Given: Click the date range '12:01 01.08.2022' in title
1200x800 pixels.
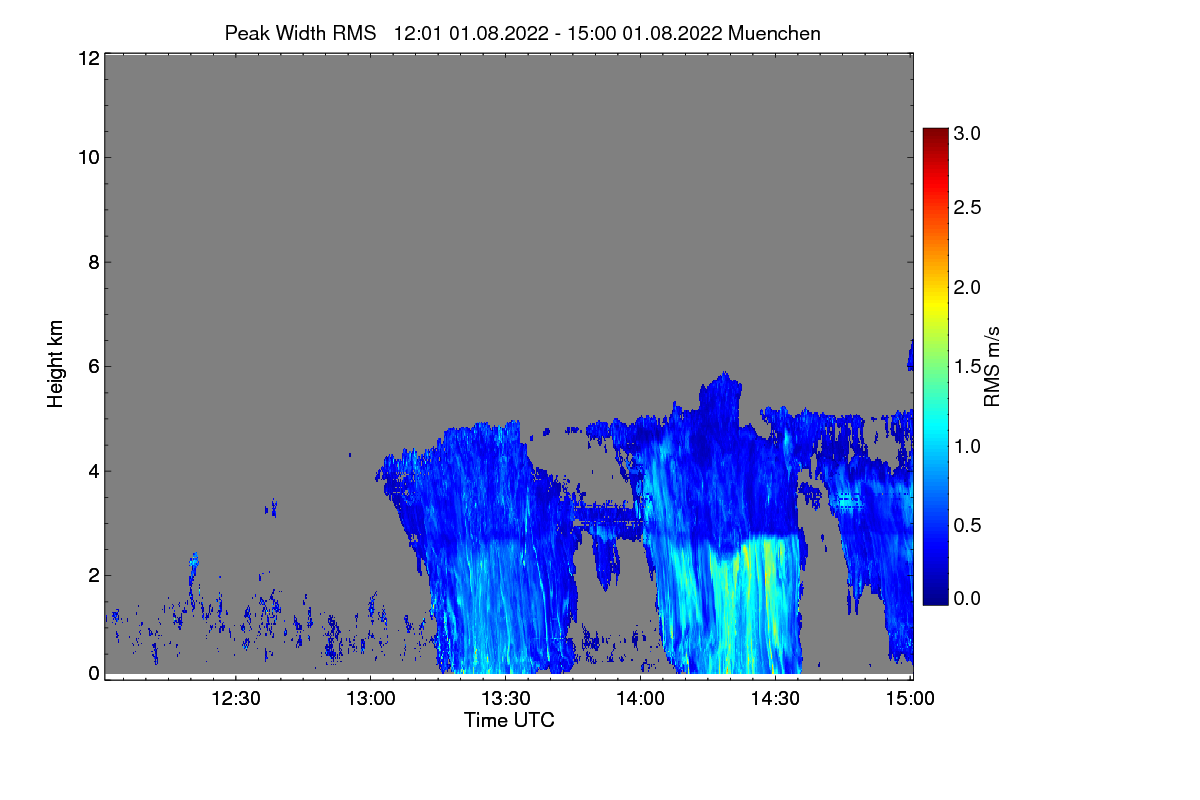Looking at the screenshot, I should click(x=472, y=33).
